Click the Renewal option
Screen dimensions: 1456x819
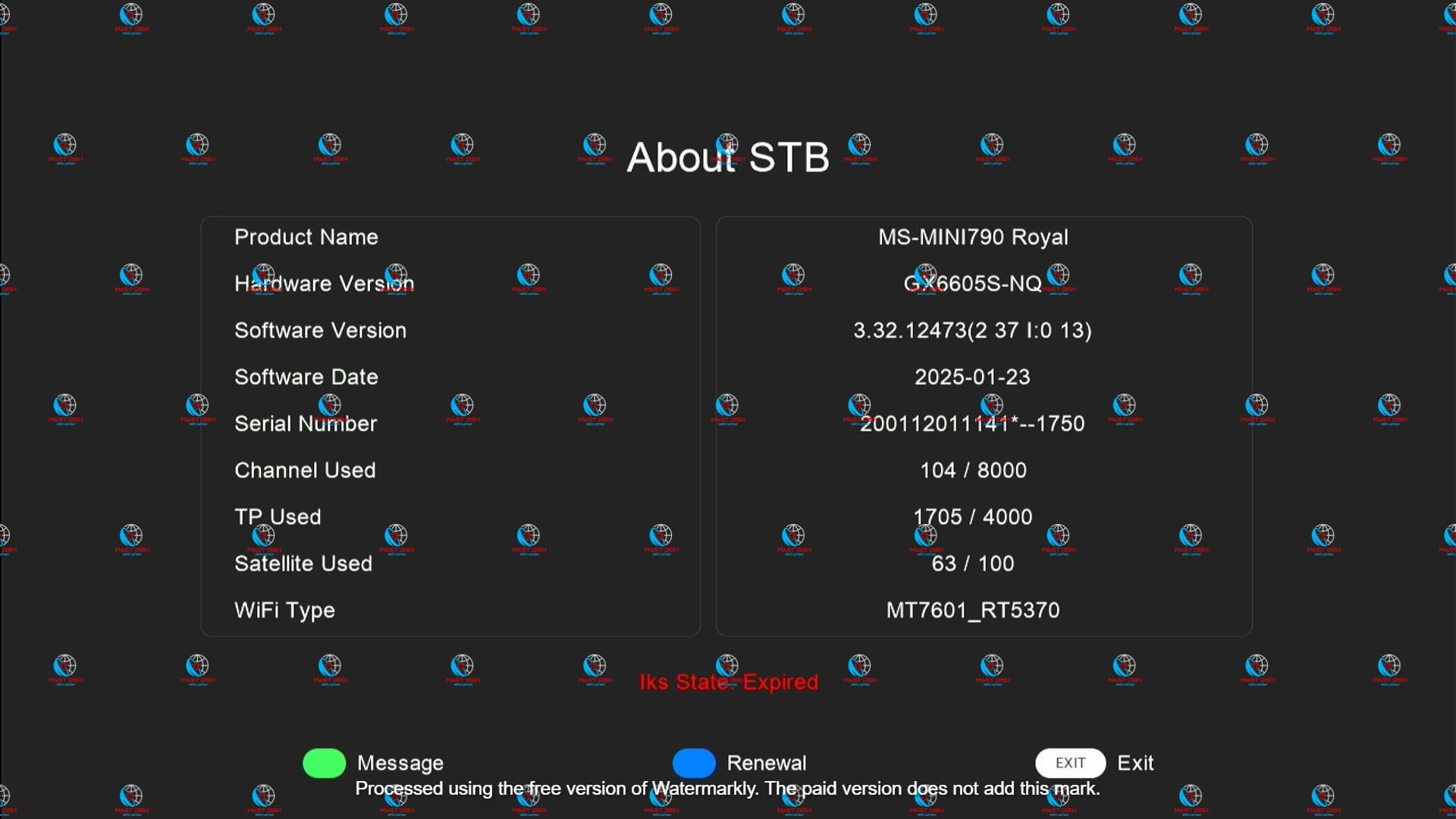point(767,763)
